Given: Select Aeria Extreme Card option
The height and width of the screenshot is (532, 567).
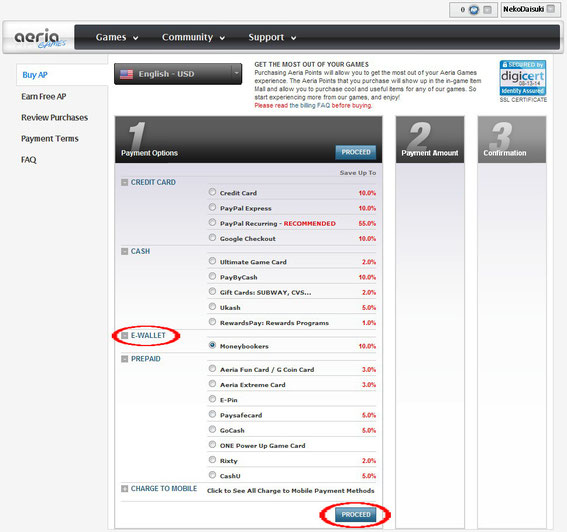Looking at the screenshot, I should tap(212, 384).
